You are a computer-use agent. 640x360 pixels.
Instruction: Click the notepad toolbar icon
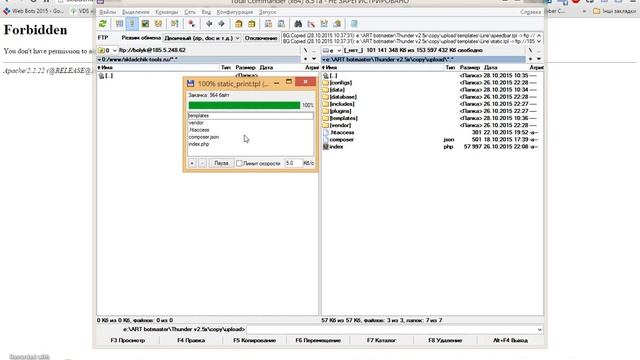(354, 24)
